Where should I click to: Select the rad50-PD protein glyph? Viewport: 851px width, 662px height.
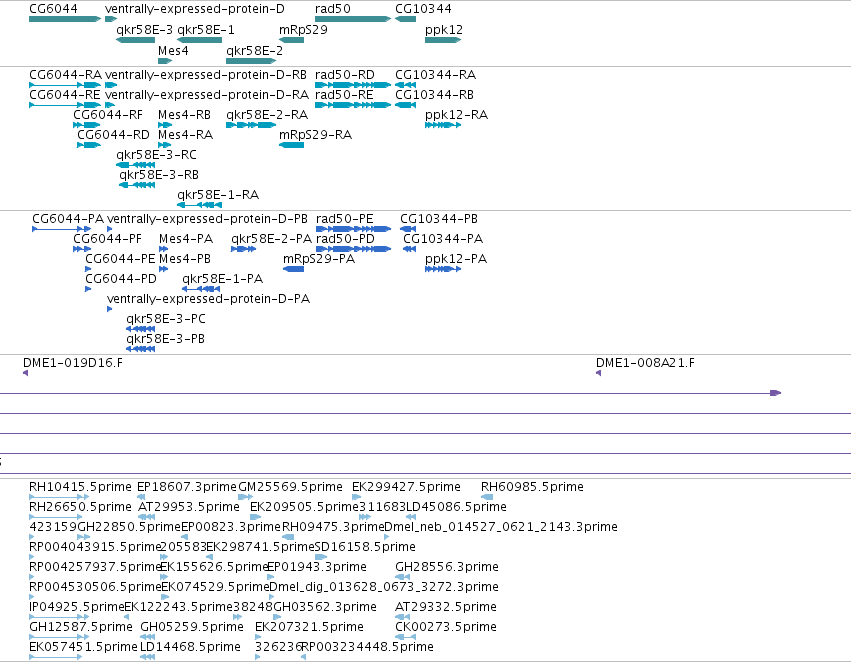tap(353, 249)
